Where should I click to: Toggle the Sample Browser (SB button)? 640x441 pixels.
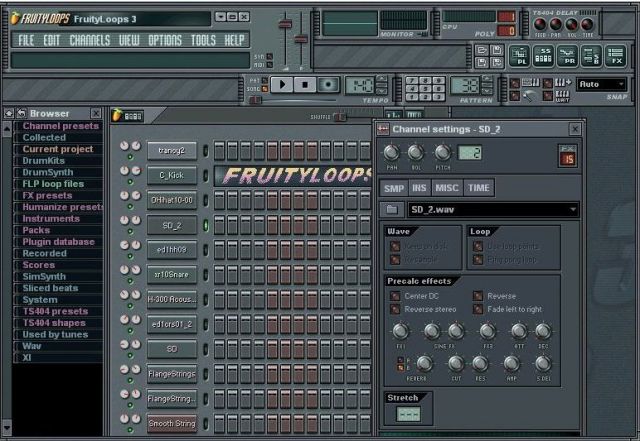[591, 56]
